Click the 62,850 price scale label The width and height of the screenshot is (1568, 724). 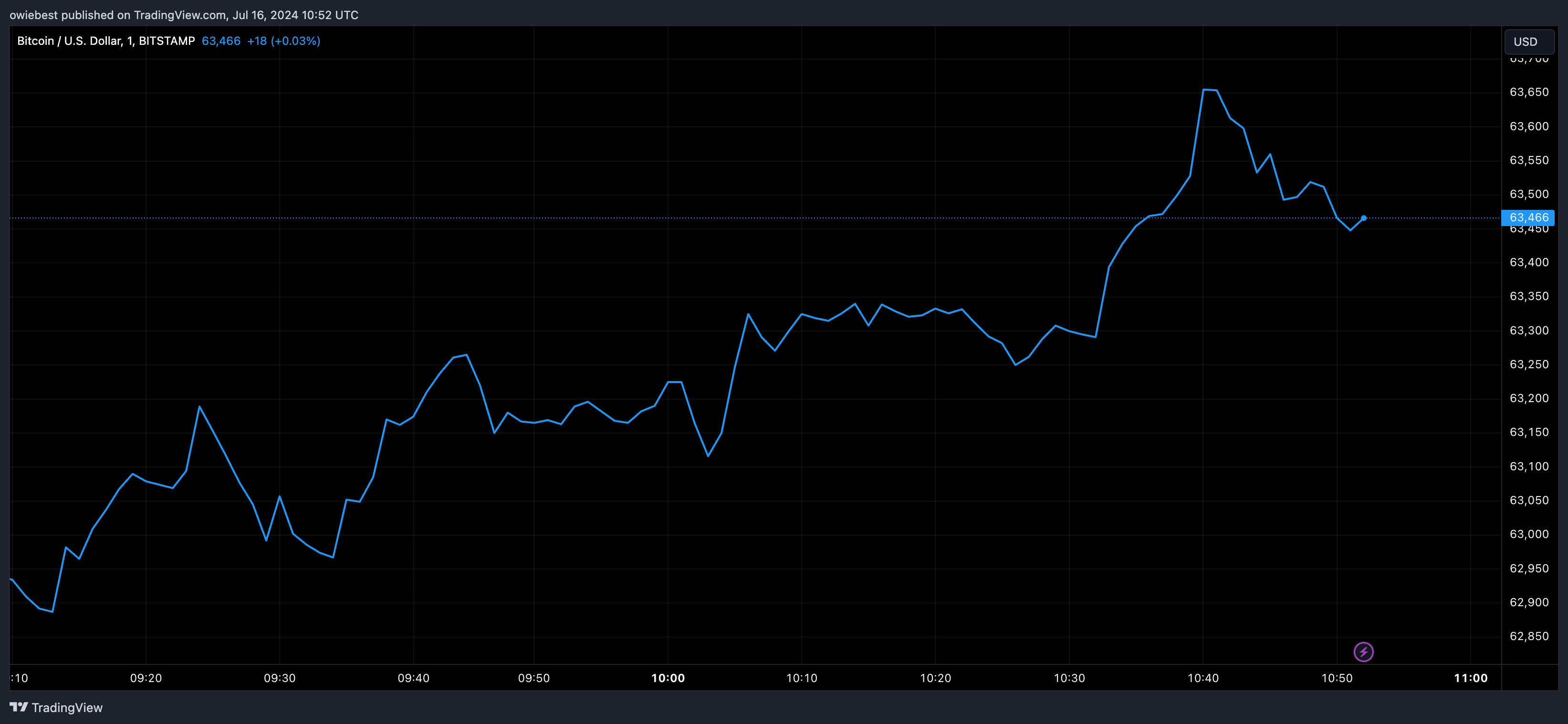coord(1529,636)
